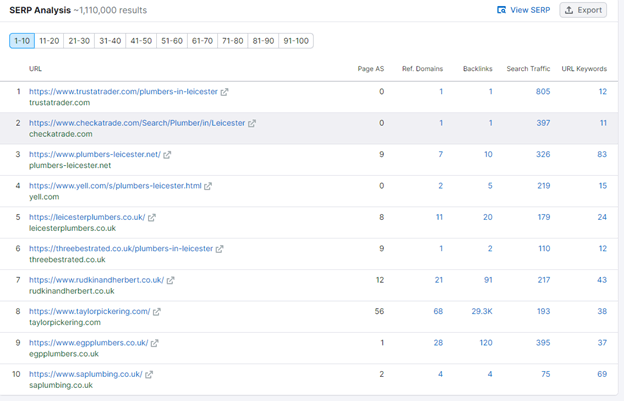Open external link icon for saplumbing.co.uk URL
Viewport: 624px width, 401px height.
(149, 375)
